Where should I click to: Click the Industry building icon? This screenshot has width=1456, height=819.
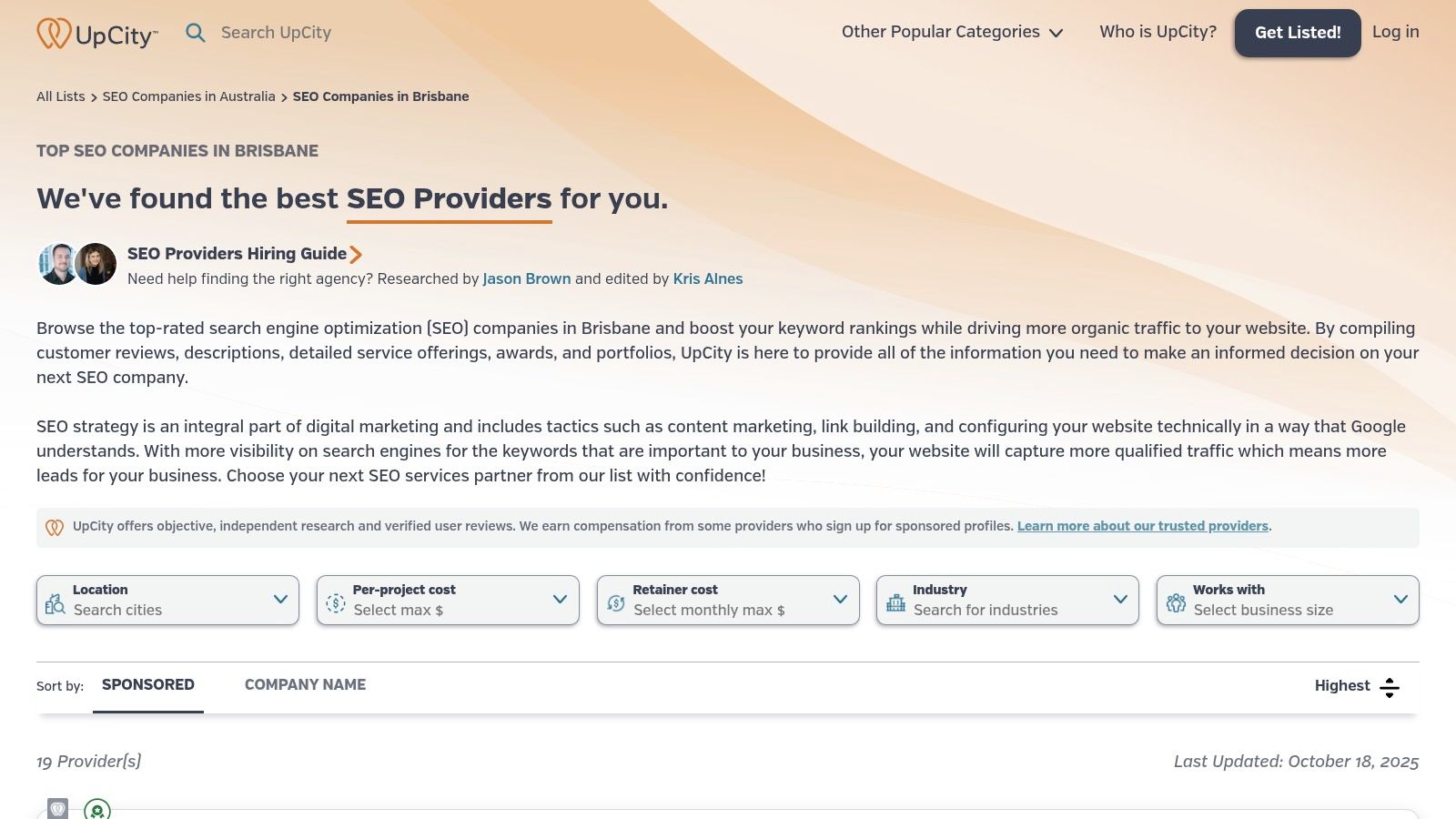(896, 602)
